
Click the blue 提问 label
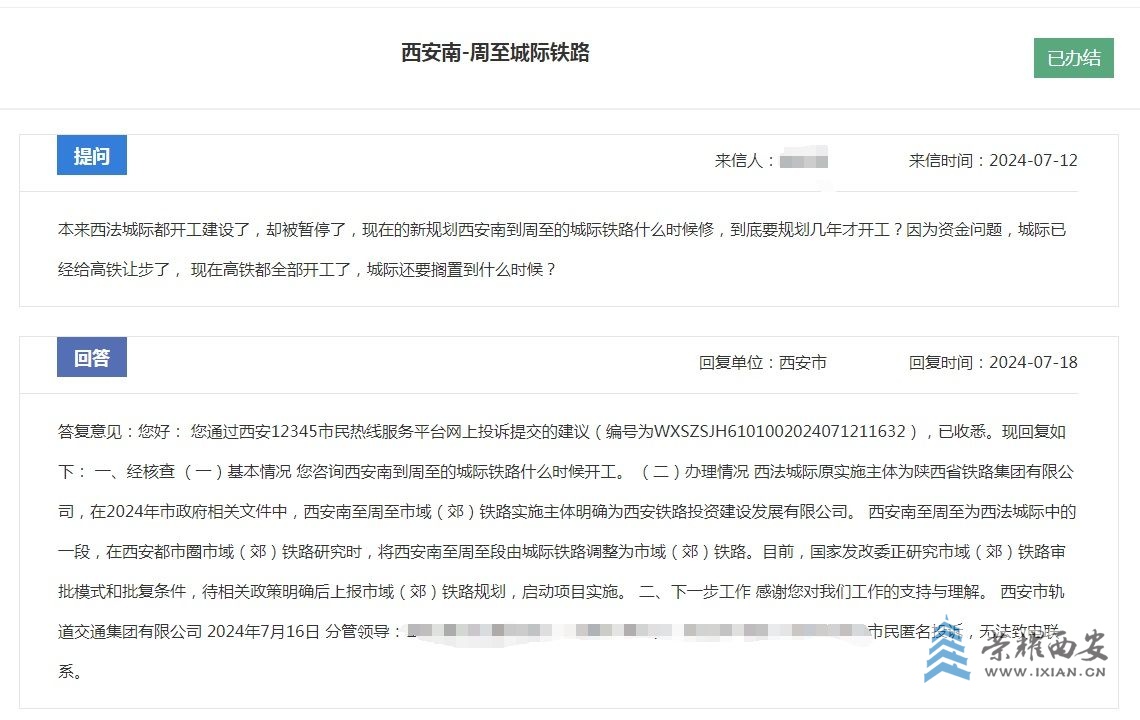coord(92,155)
